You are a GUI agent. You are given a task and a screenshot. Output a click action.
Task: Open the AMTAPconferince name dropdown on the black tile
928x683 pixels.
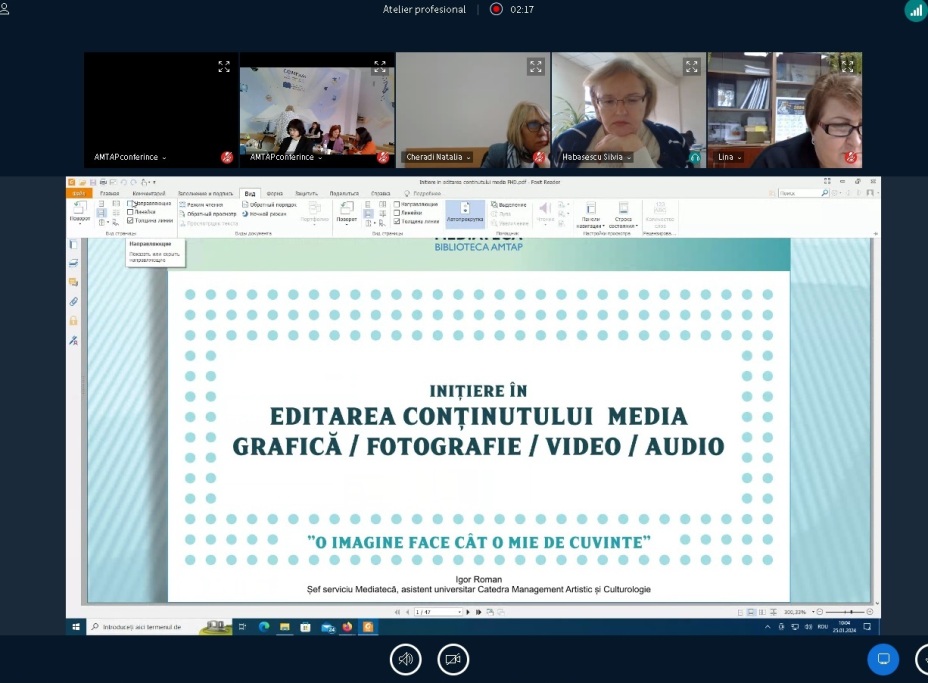(130, 157)
